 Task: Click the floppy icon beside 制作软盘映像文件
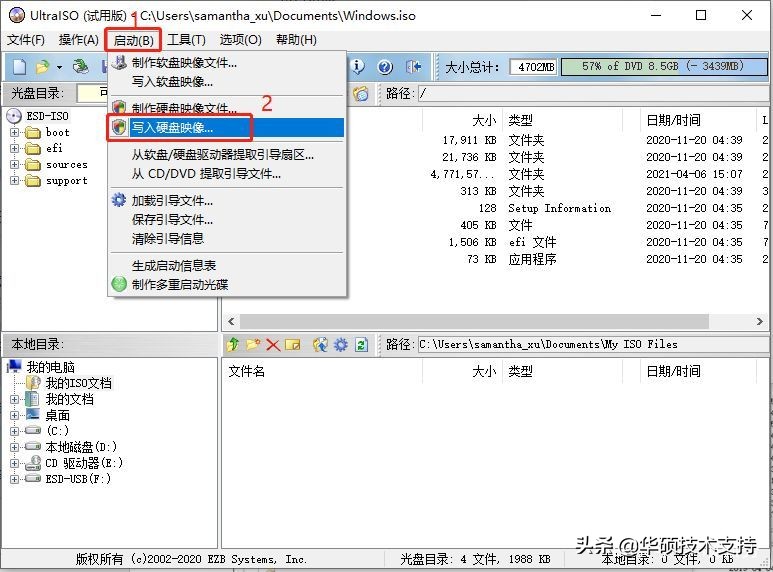click(119, 62)
